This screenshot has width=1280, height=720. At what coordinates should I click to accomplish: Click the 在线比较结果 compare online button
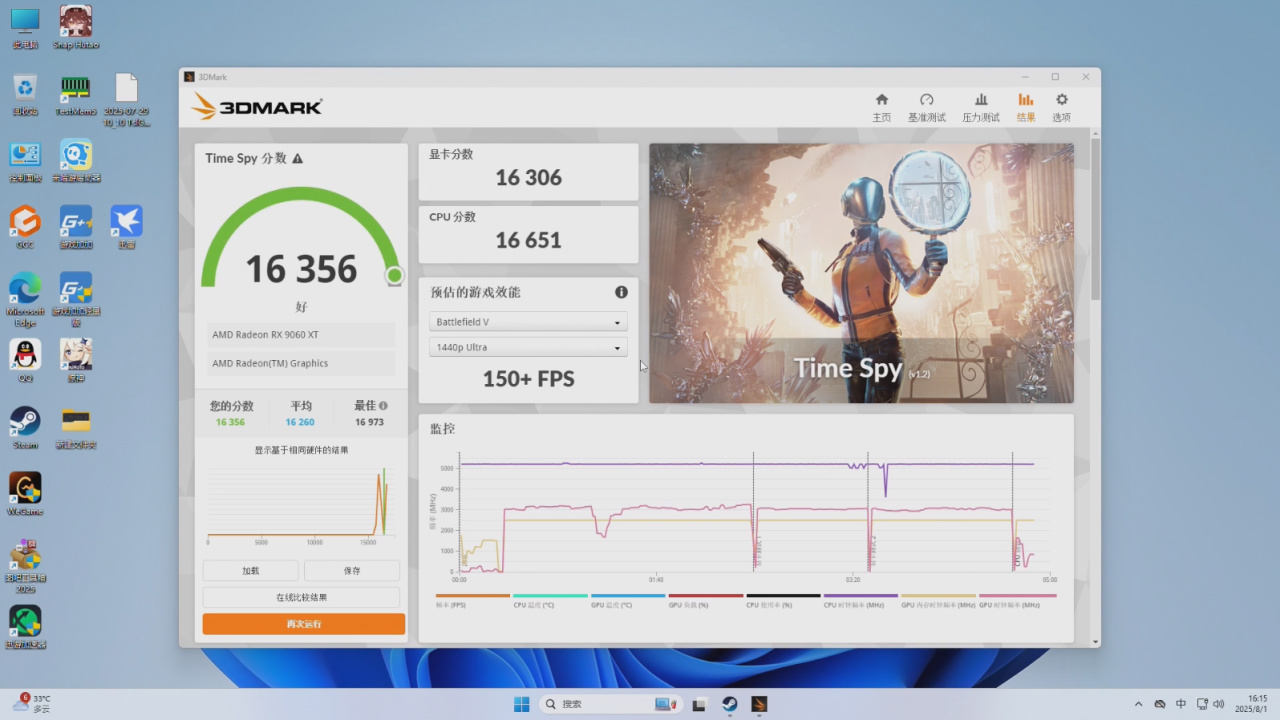301,597
